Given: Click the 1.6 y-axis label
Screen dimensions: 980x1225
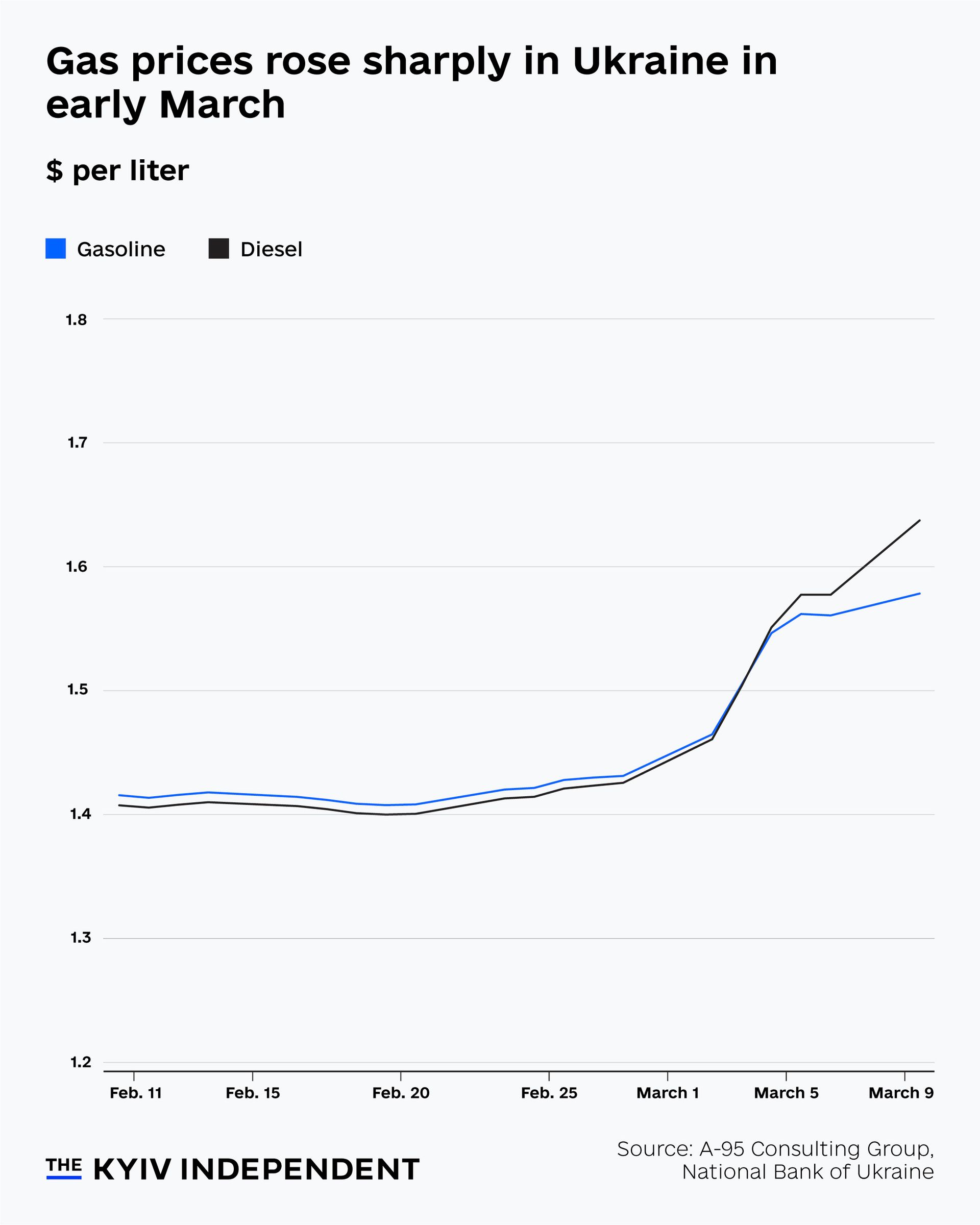Looking at the screenshot, I should tap(77, 567).
